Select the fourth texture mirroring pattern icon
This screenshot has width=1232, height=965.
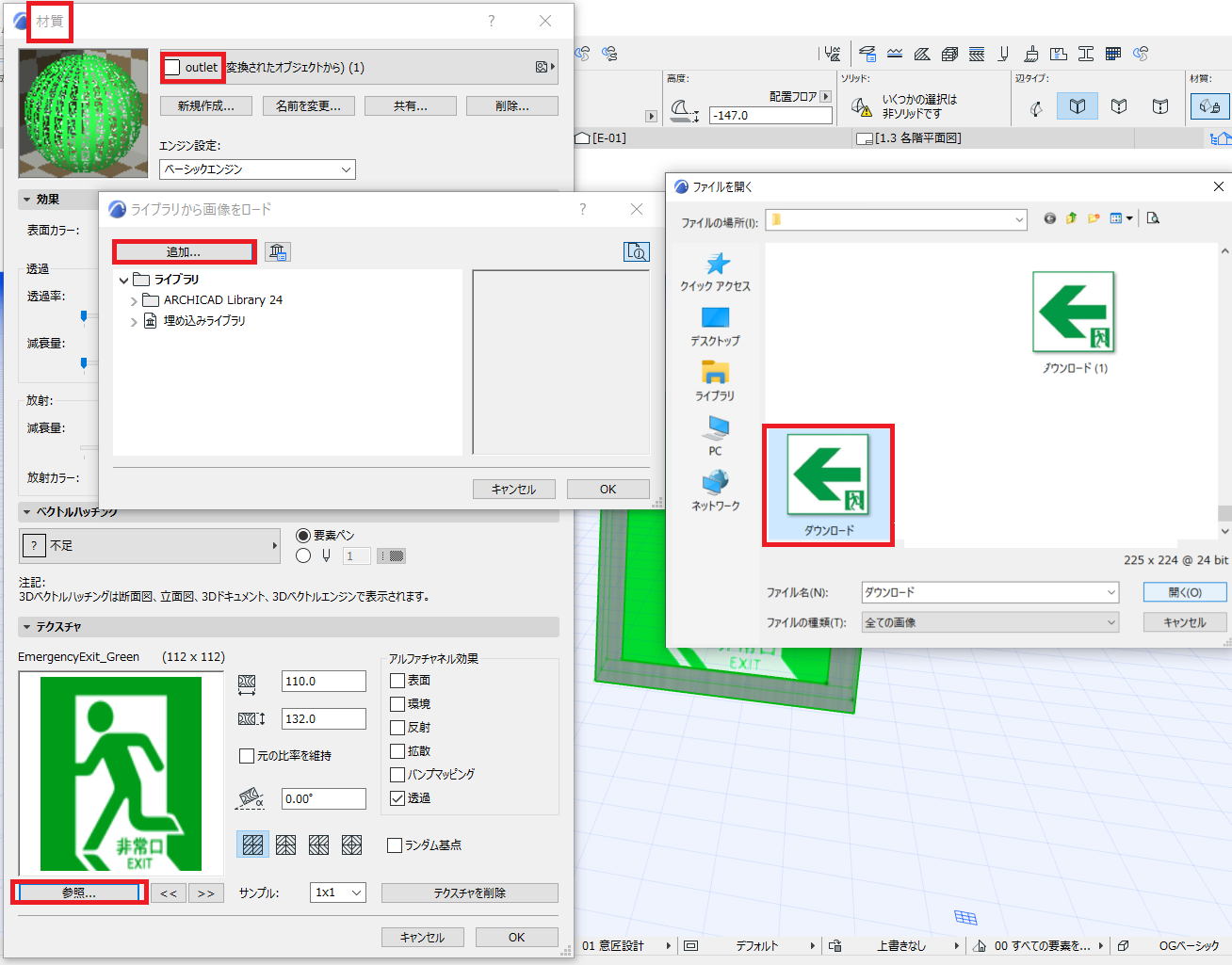[351, 844]
